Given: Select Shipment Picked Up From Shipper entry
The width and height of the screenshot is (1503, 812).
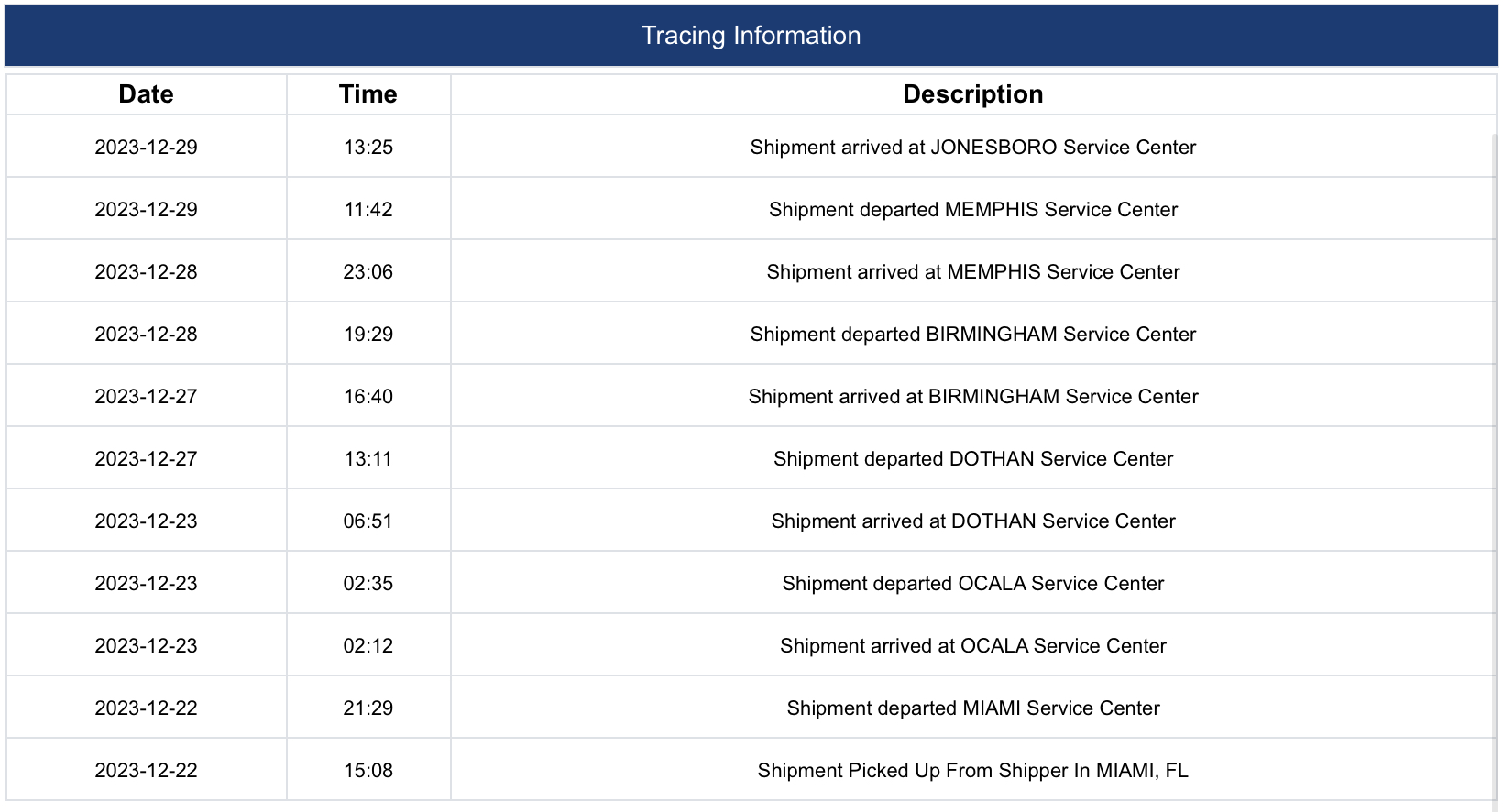Looking at the screenshot, I should click(x=973, y=771).
